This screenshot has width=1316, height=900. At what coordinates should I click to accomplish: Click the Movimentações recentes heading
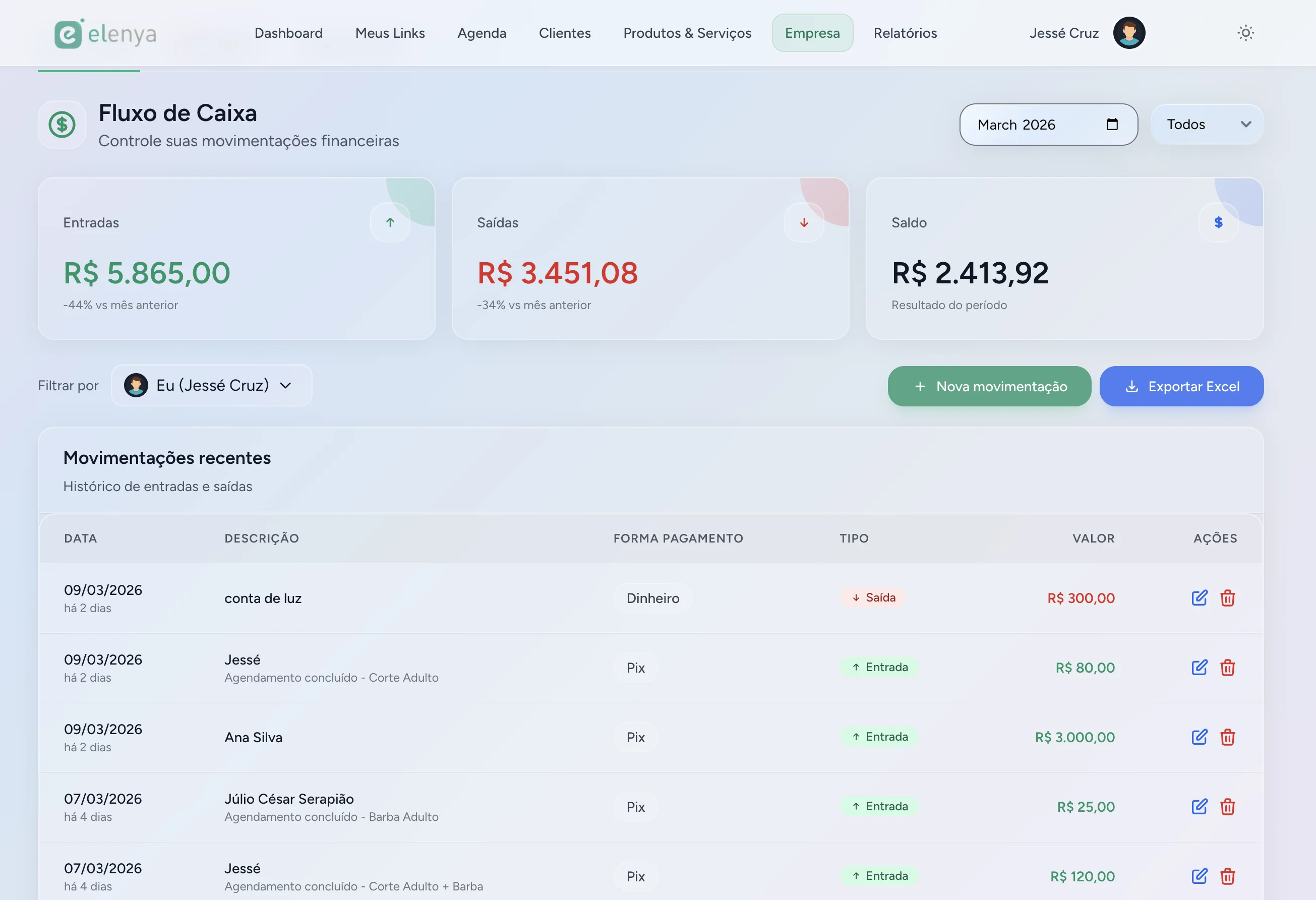click(167, 458)
